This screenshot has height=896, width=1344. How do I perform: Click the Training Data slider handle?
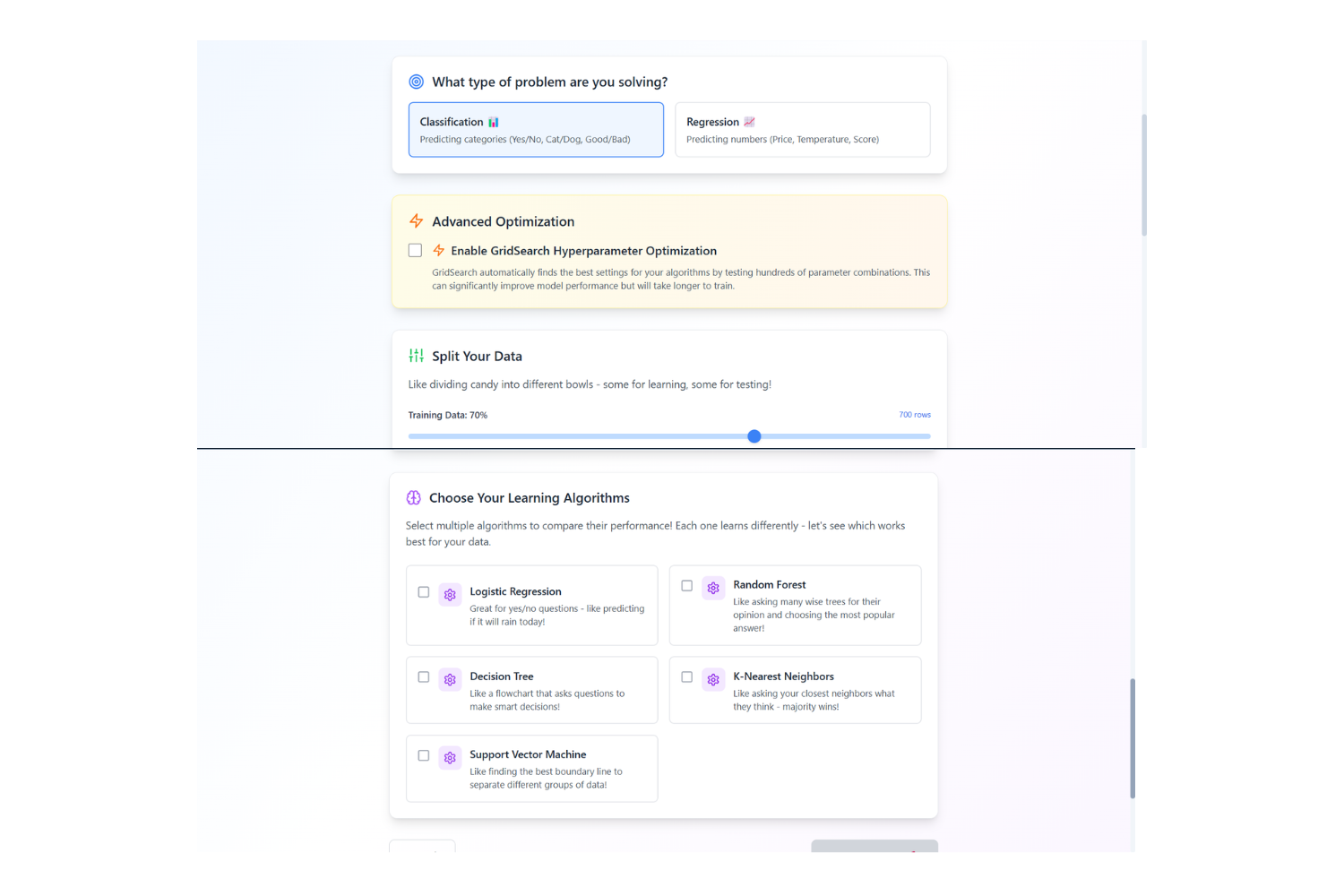click(754, 436)
